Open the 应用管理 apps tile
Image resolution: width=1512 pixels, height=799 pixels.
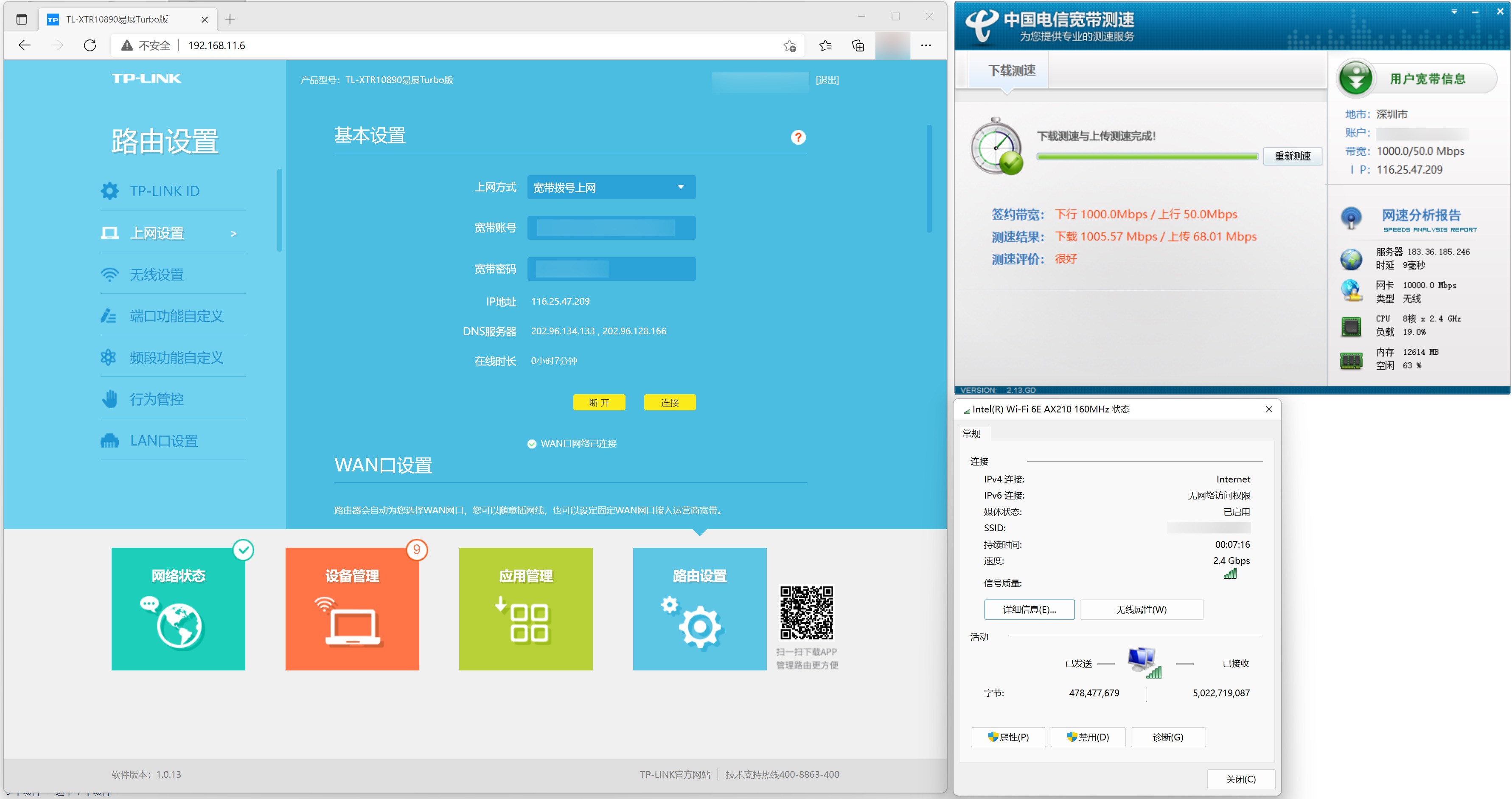click(x=525, y=608)
